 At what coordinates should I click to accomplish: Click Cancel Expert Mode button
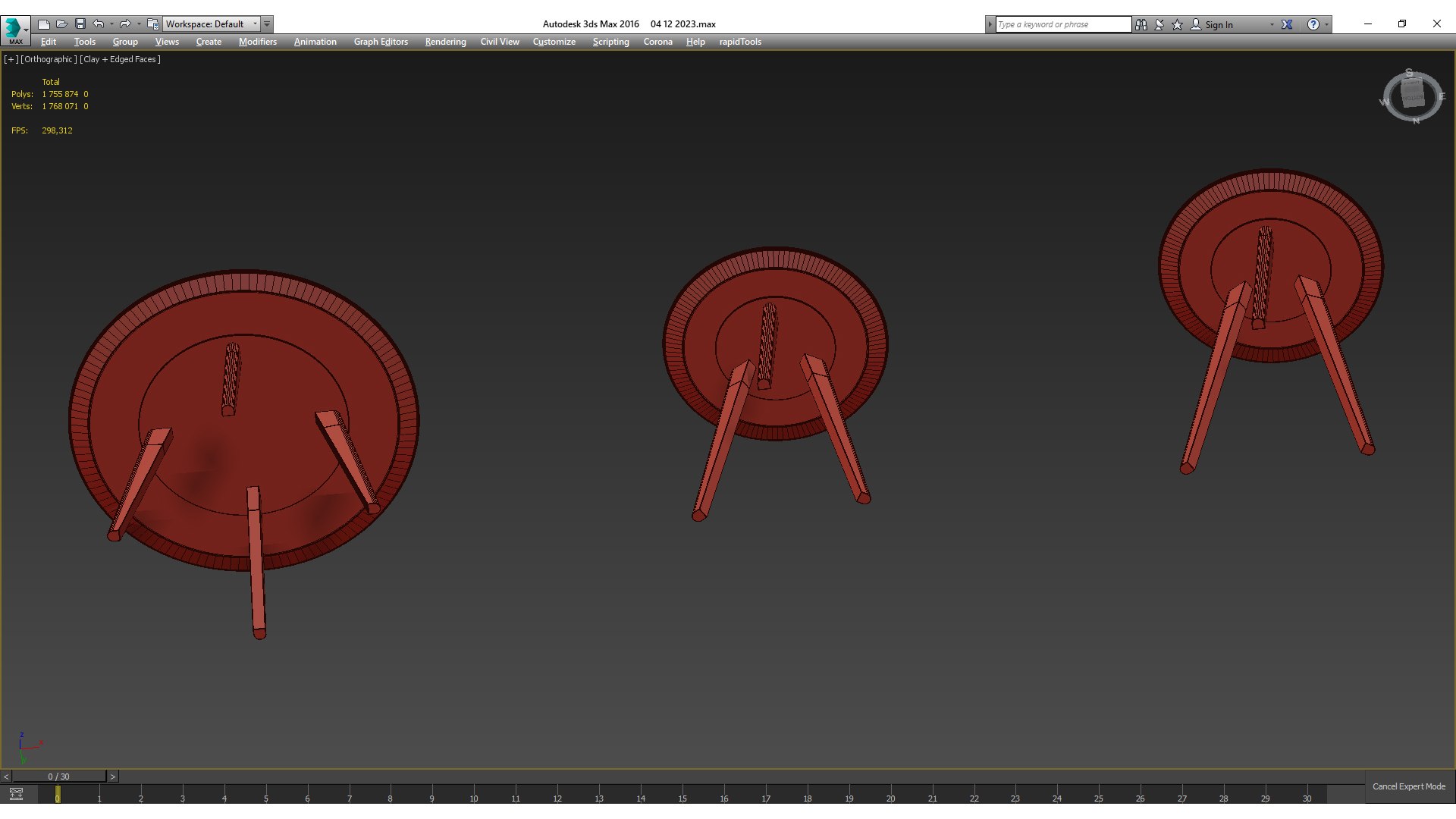pyautogui.click(x=1408, y=786)
